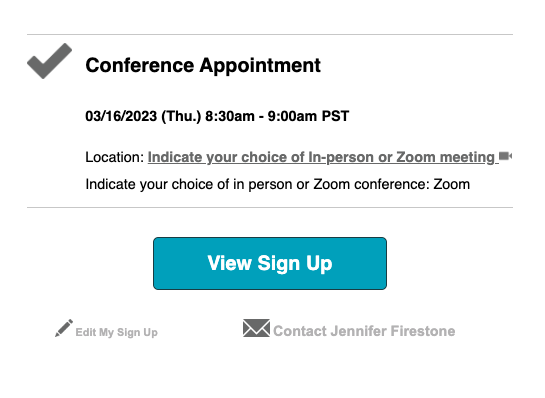Click the words "Sign Up" beside pencil icon
545x398 pixels.
coord(137,332)
